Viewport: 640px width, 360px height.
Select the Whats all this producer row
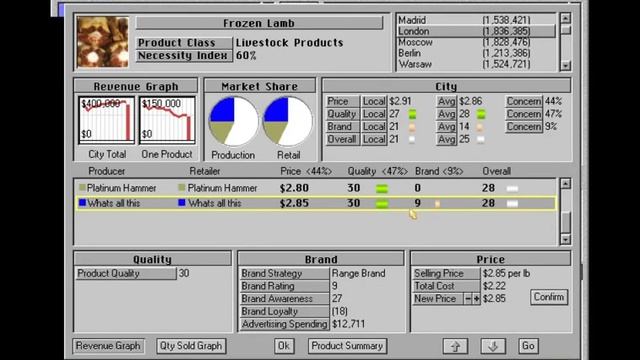316,203
